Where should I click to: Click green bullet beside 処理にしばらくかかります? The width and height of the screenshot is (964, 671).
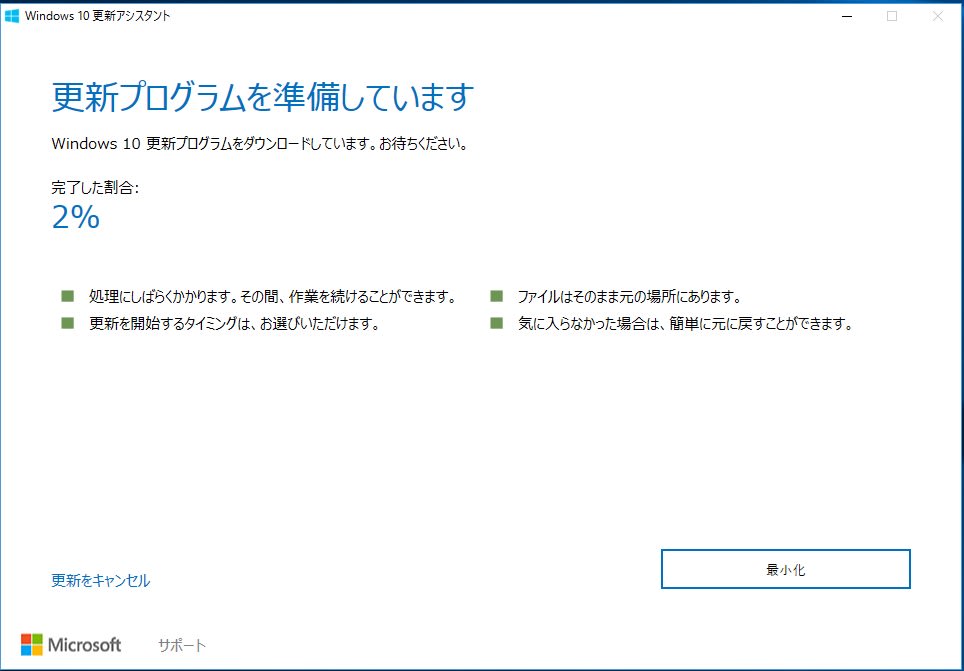click(68, 296)
